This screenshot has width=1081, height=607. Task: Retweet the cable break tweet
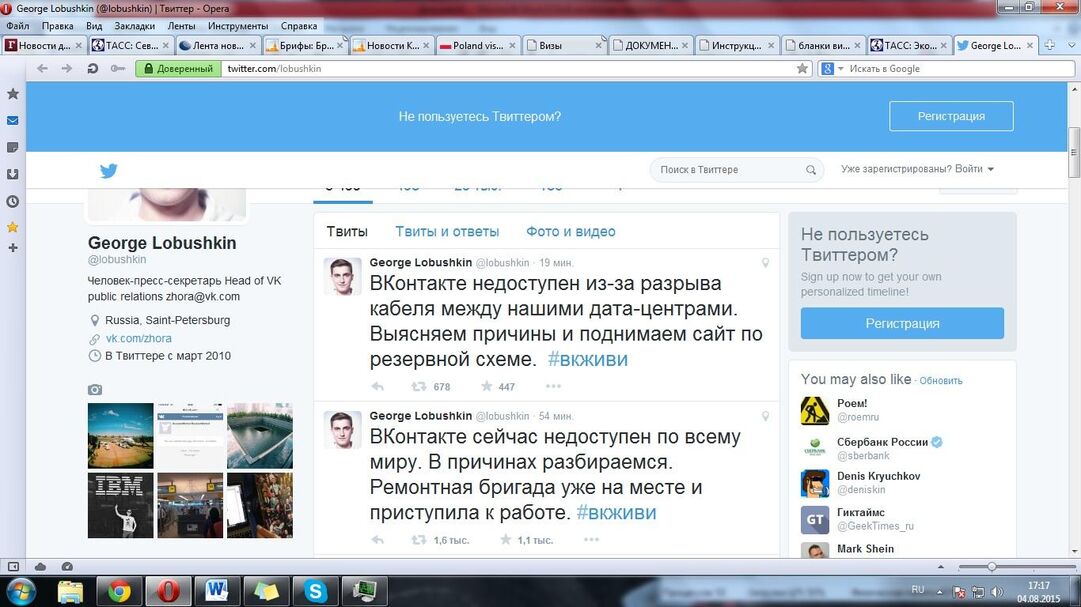pos(419,387)
